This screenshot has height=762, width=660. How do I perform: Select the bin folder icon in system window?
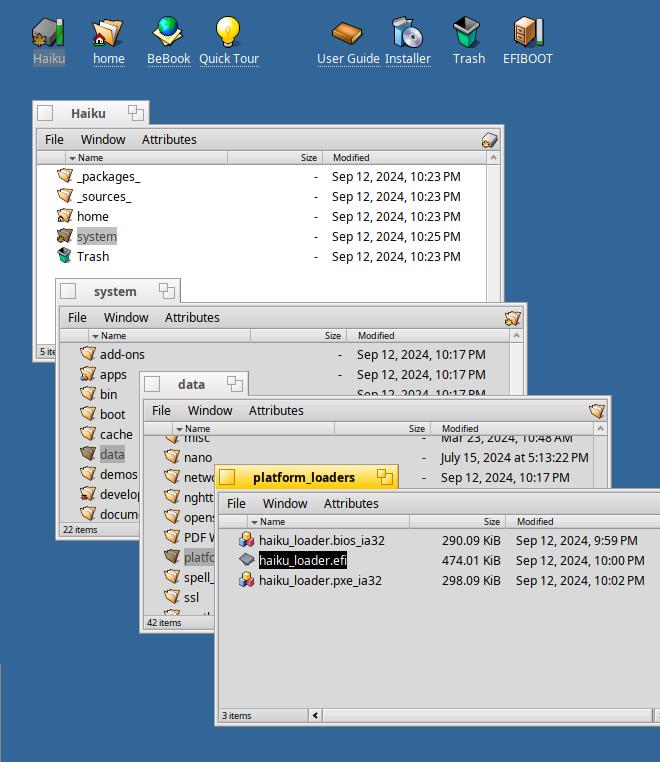coord(87,394)
